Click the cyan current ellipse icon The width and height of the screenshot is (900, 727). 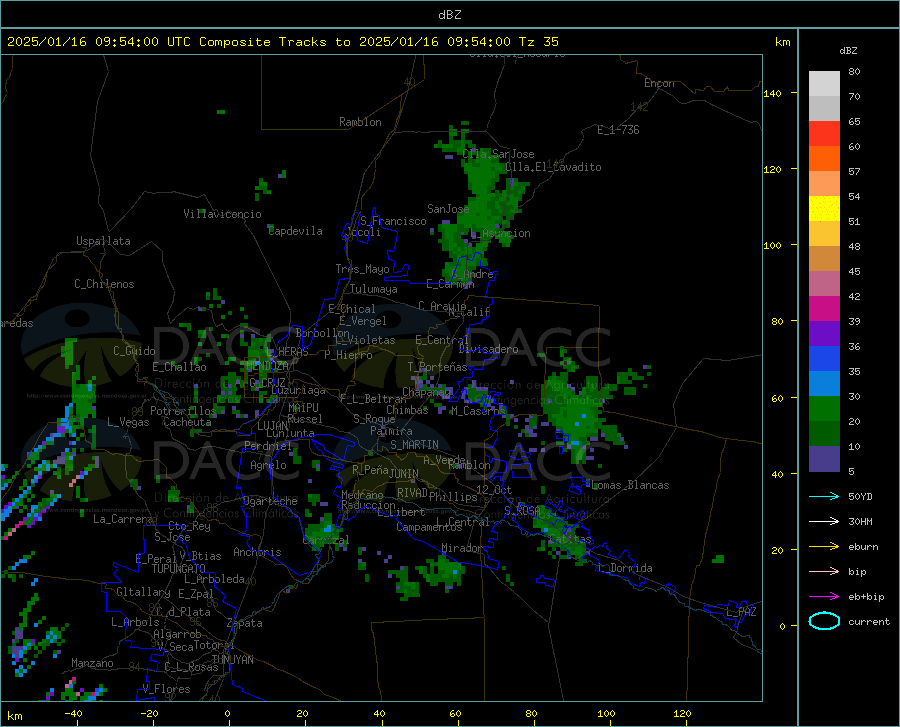click(x=824, y=621)
